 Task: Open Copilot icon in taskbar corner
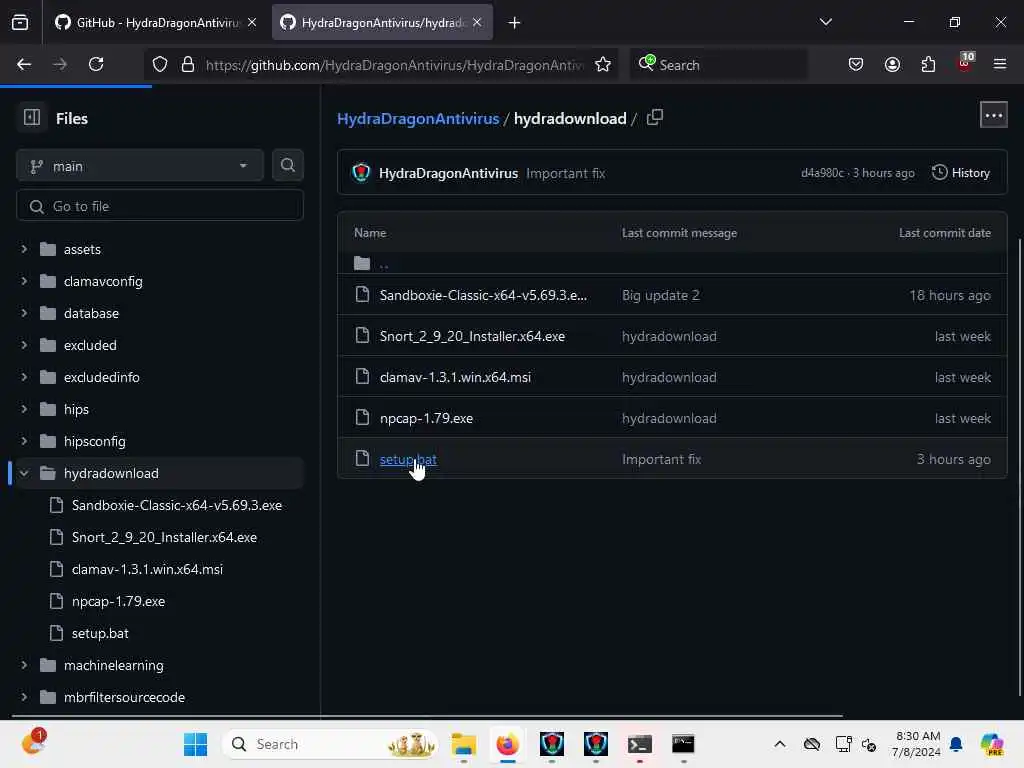[992, 744]
